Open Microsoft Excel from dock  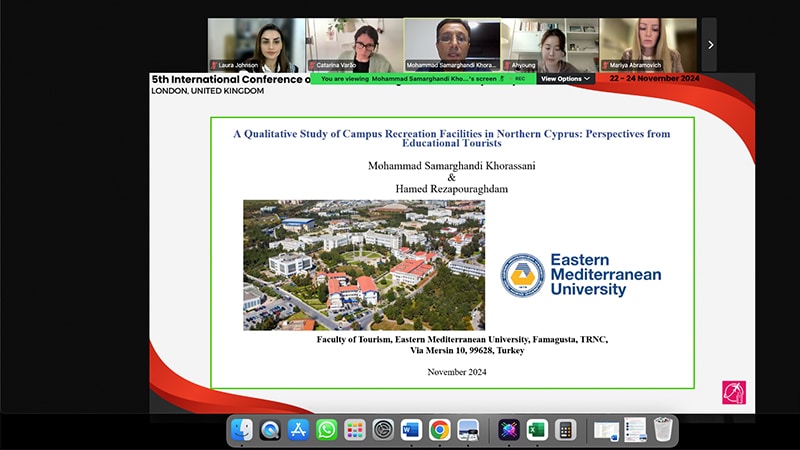[x=537, y=430]
